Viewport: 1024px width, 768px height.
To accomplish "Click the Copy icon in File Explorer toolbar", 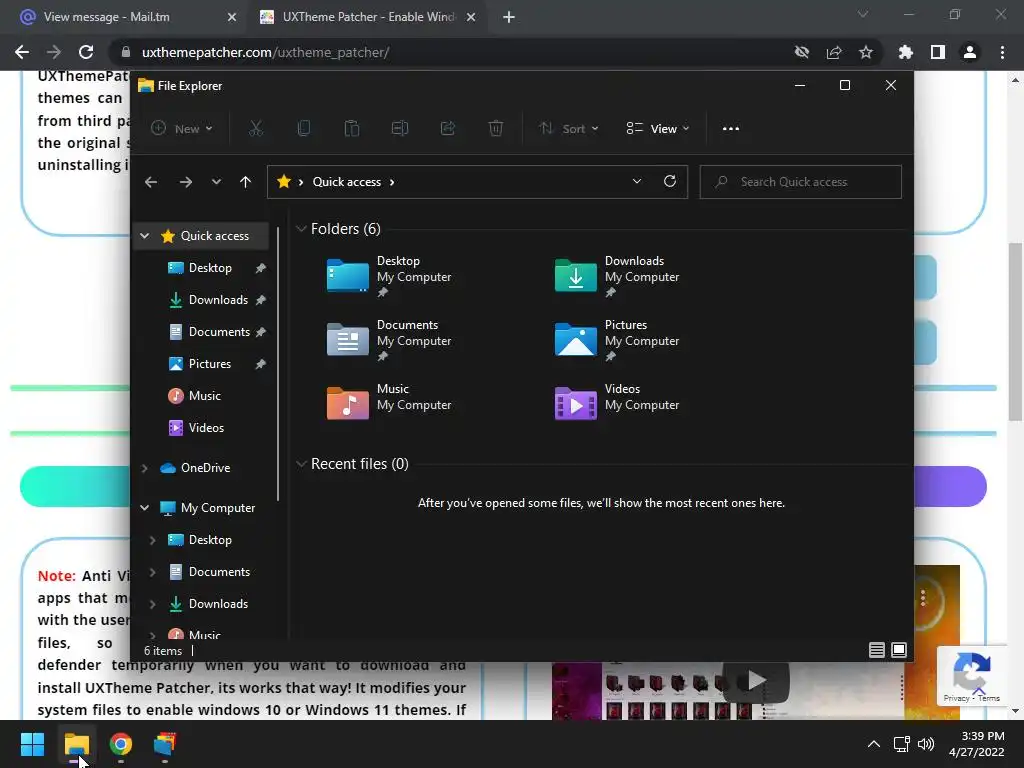I will coord(304,128).
